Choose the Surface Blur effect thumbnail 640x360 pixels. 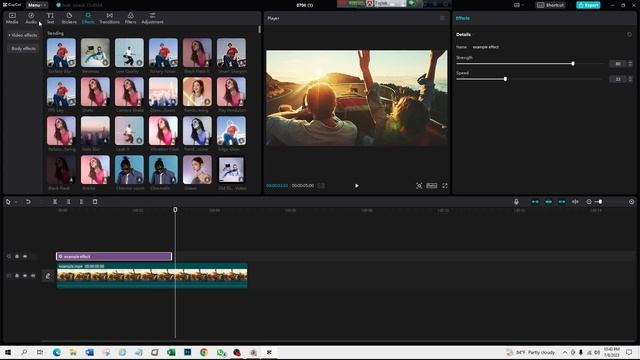(61, 53)
